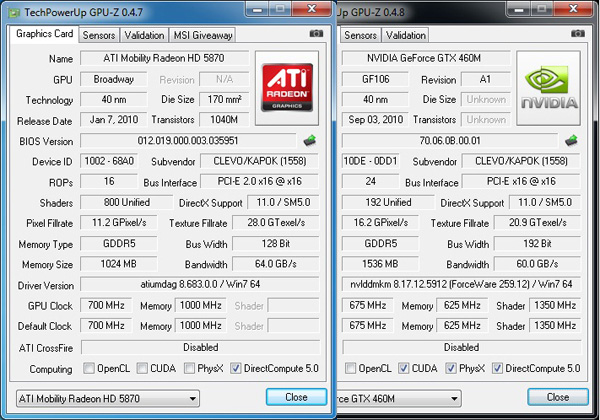Click the 1040M transistors value
The image size is (600, 420).
coord(224,120)
